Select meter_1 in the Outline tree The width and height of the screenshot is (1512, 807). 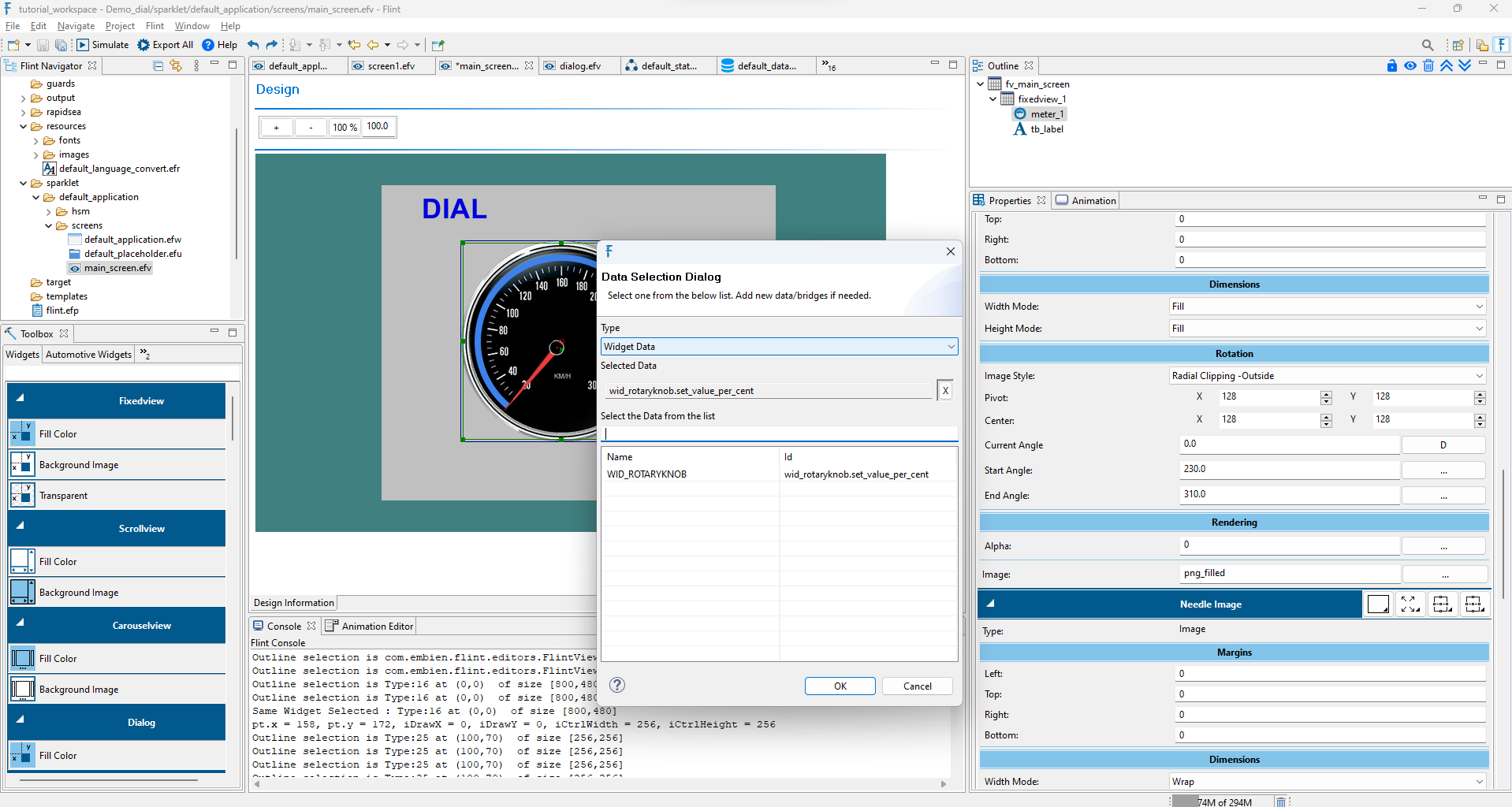point(1047,114)
